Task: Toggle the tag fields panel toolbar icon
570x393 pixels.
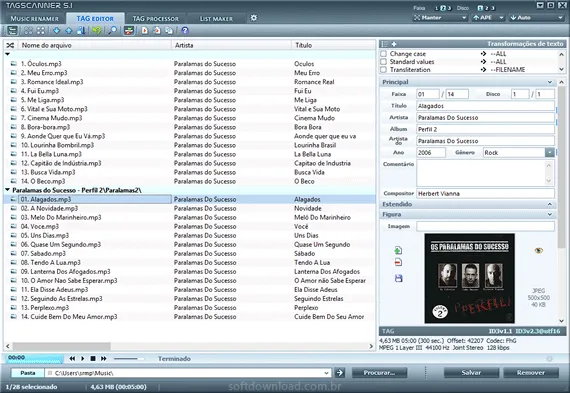Action: coord(129,31)
